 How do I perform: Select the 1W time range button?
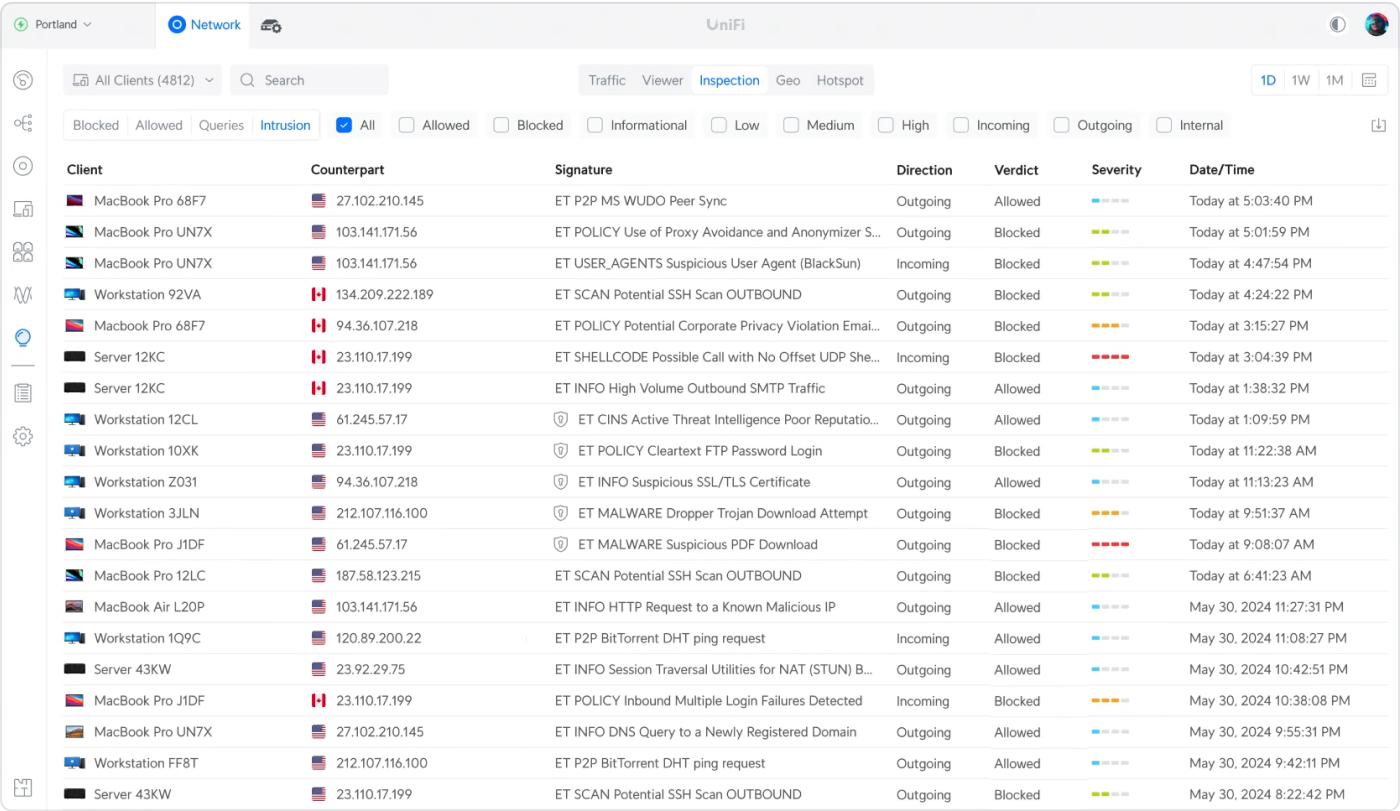[x=1300, y=80]
